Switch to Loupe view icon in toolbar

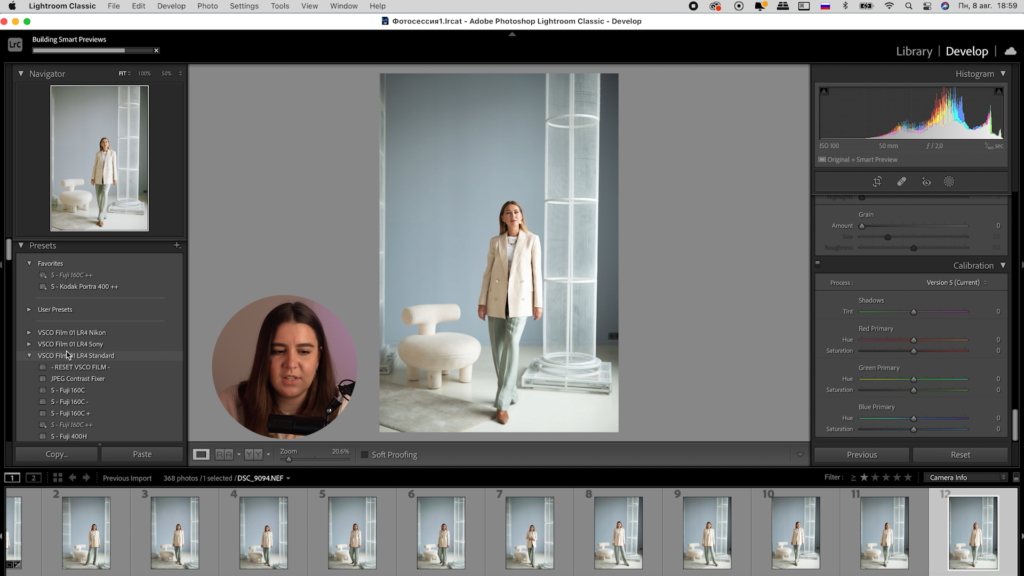tap(201, 454)
